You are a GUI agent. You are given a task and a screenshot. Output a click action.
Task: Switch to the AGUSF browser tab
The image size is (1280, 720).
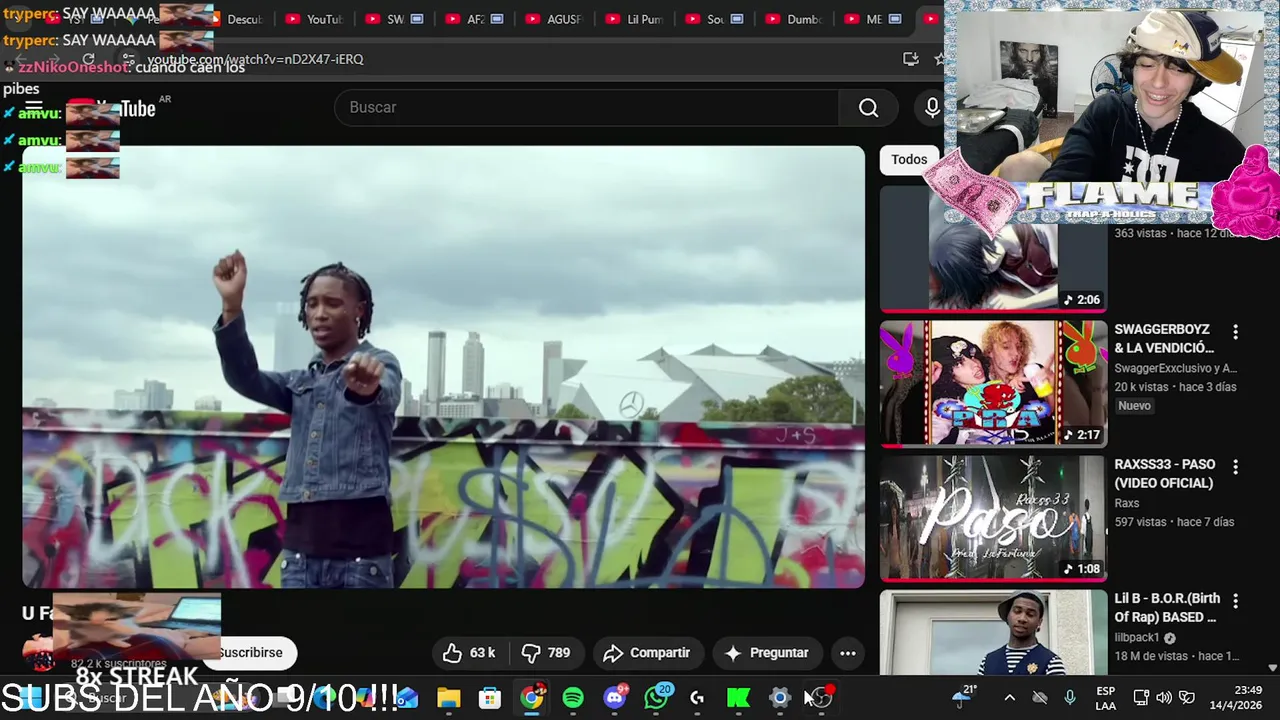point(553,19)
